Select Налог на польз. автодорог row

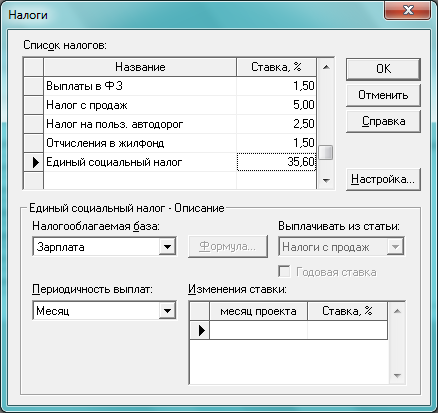coord(170,124)
